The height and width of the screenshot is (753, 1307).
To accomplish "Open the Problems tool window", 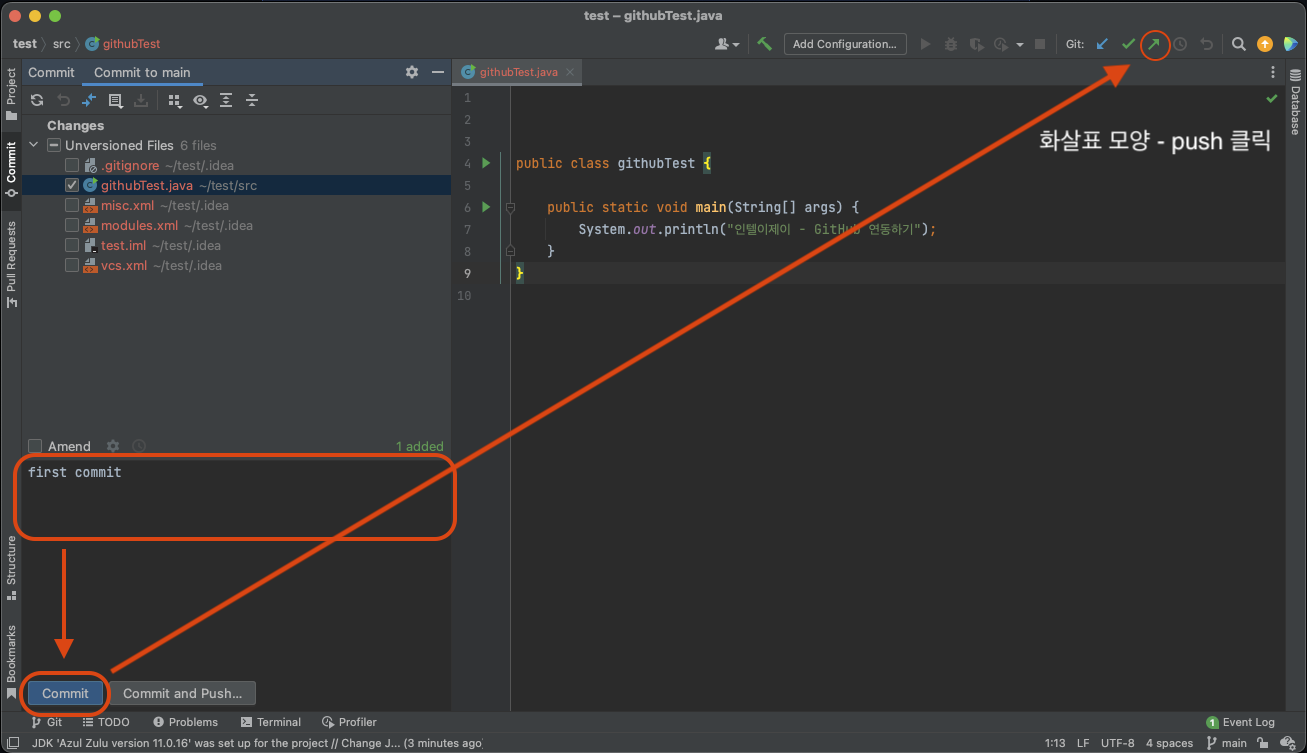I will (x=185, y=722).
